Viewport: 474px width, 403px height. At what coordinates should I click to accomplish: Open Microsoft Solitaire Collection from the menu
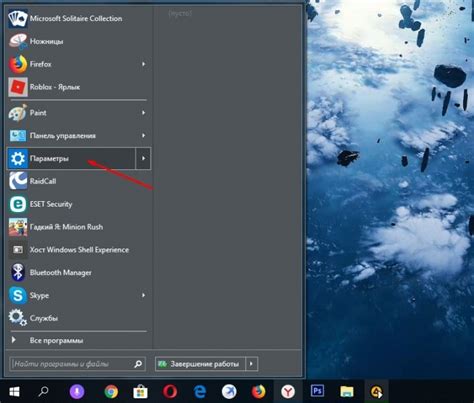77,18
